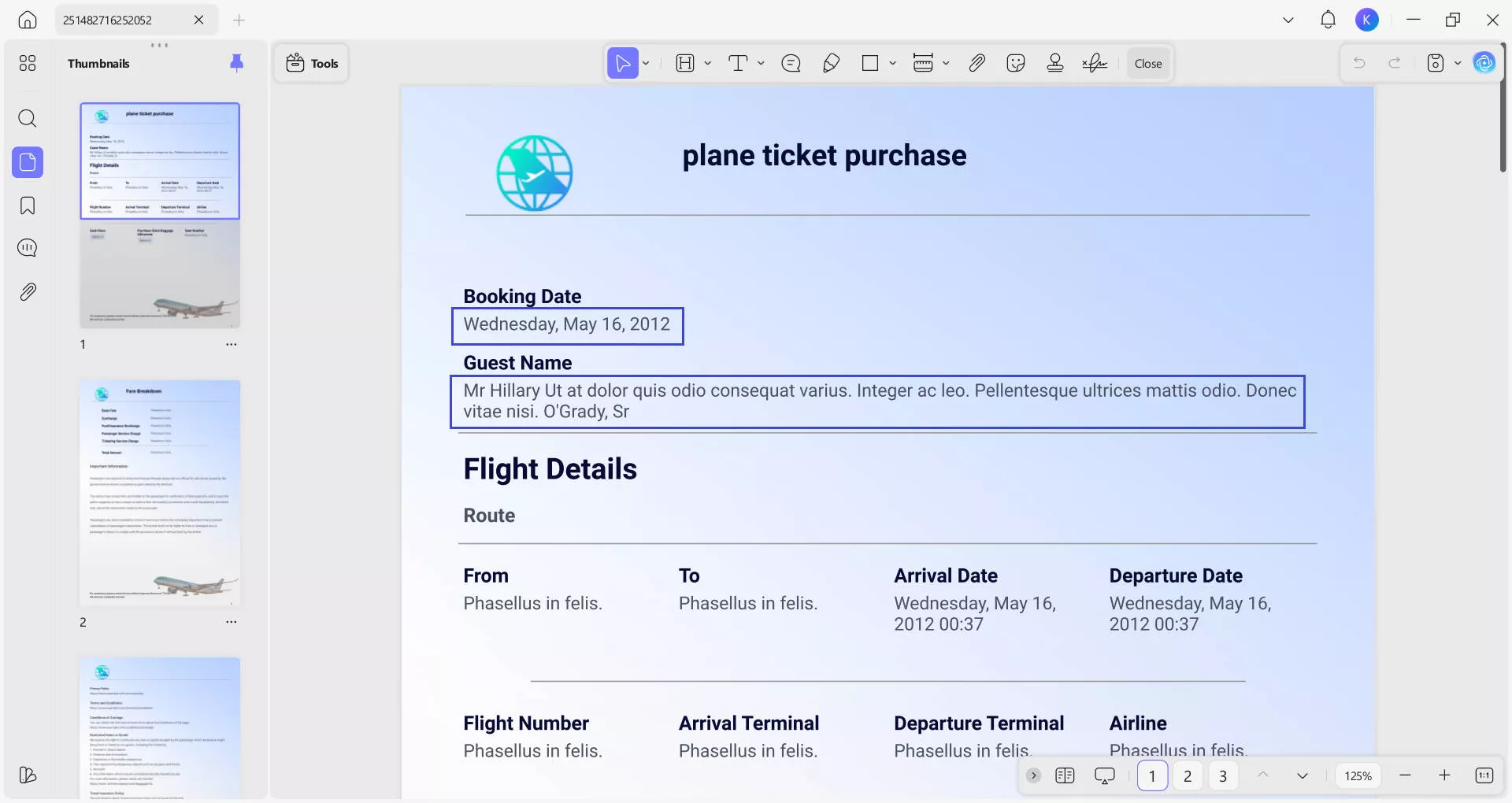Select the sticker tool icon
Screen dimensions: 1512x803
(1016, 64)
